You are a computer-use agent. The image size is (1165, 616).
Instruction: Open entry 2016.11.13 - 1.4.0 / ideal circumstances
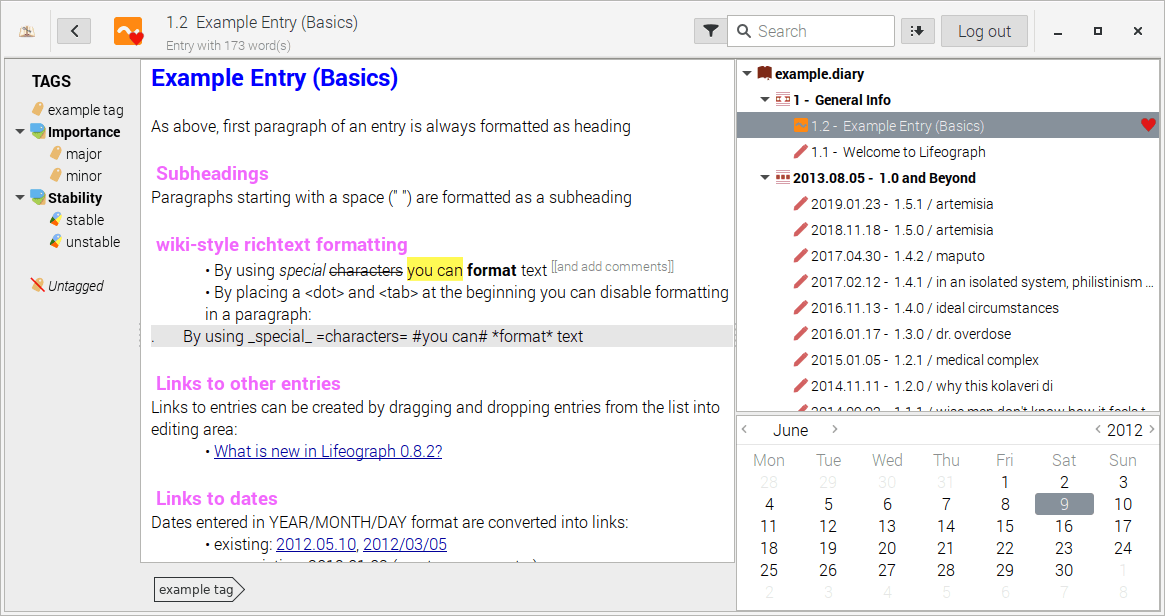pos(947,308)
